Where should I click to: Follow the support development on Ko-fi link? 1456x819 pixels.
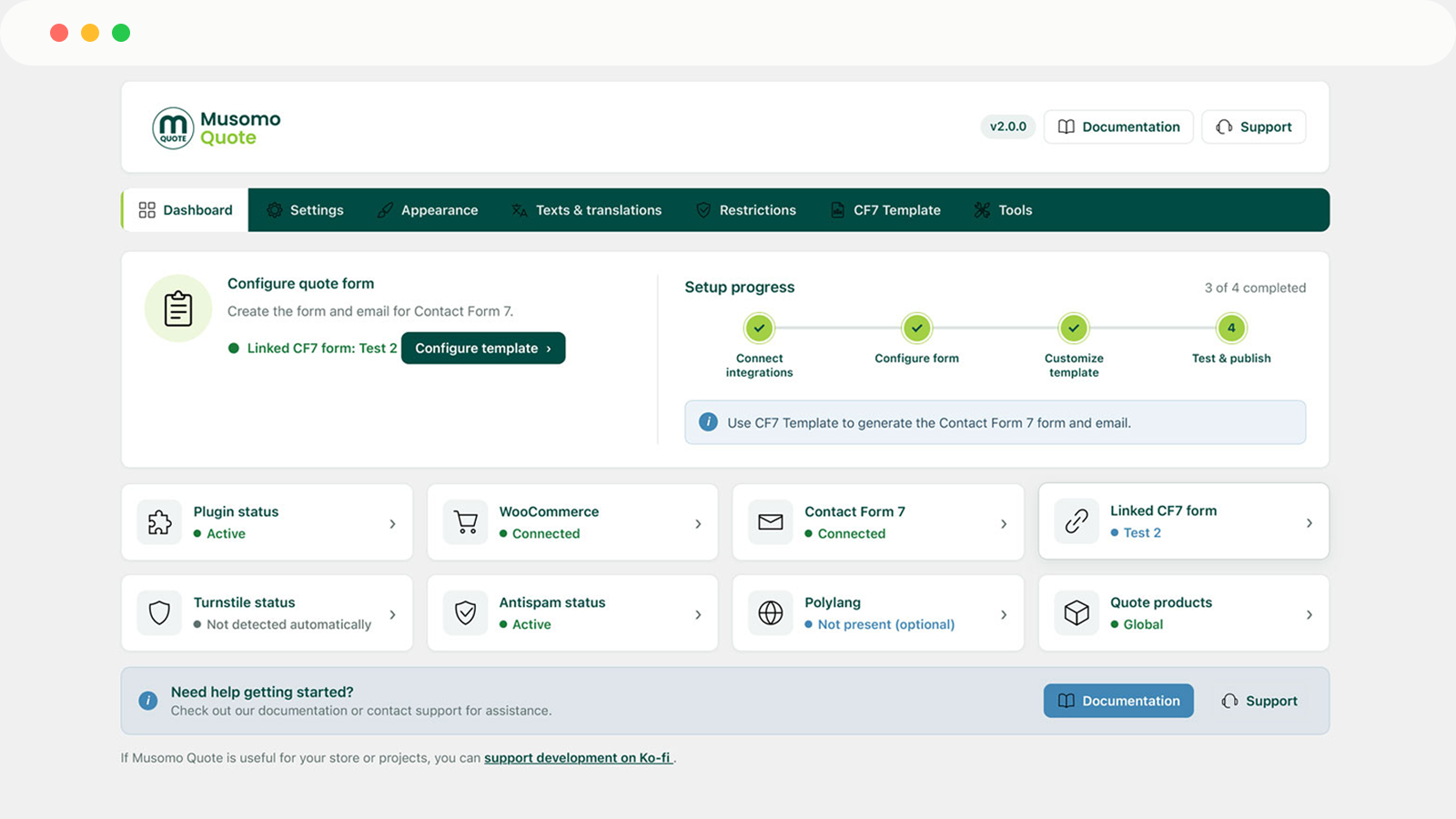[579, 758]
